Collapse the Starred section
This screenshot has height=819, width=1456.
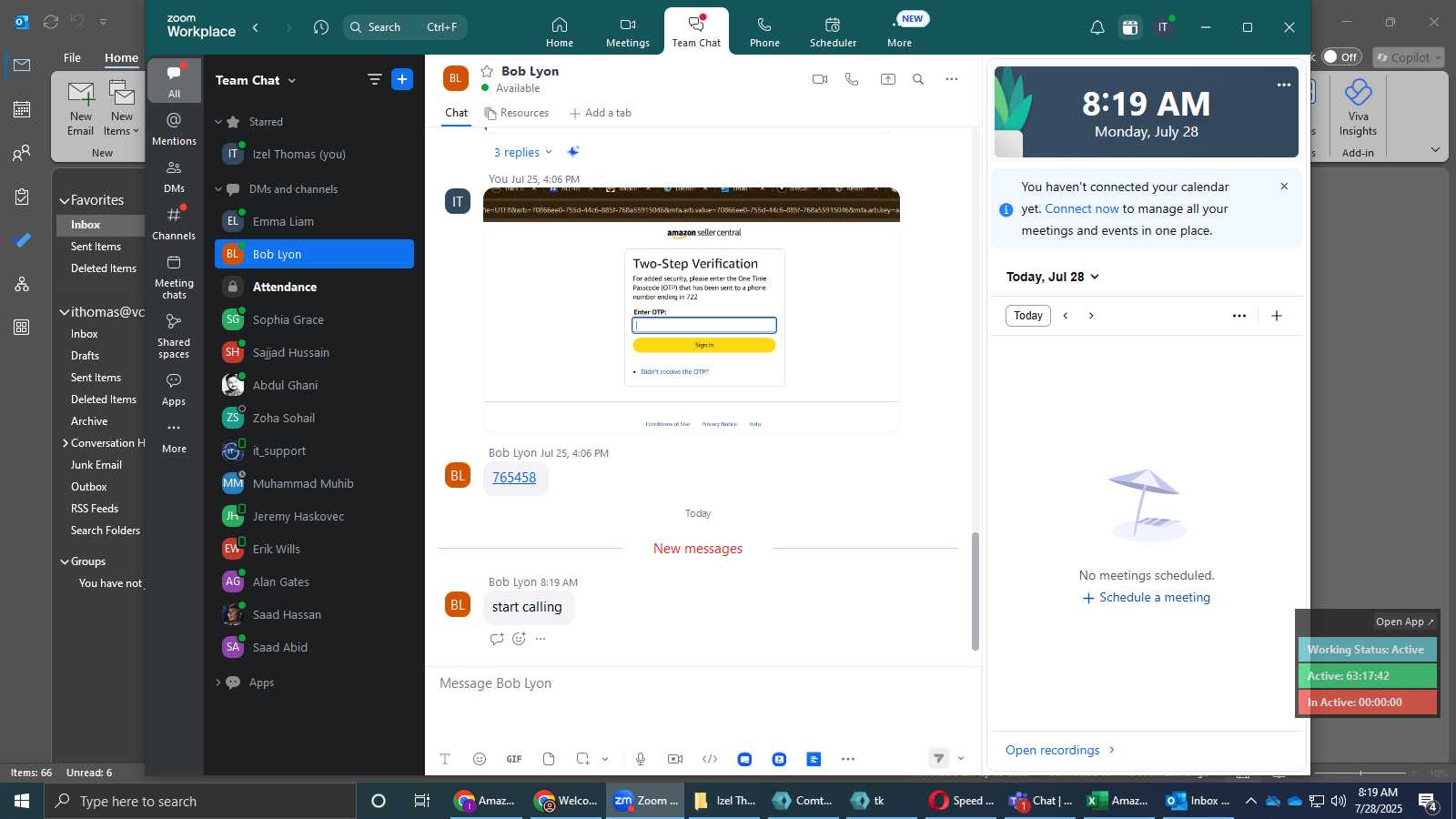coord(218,122)
